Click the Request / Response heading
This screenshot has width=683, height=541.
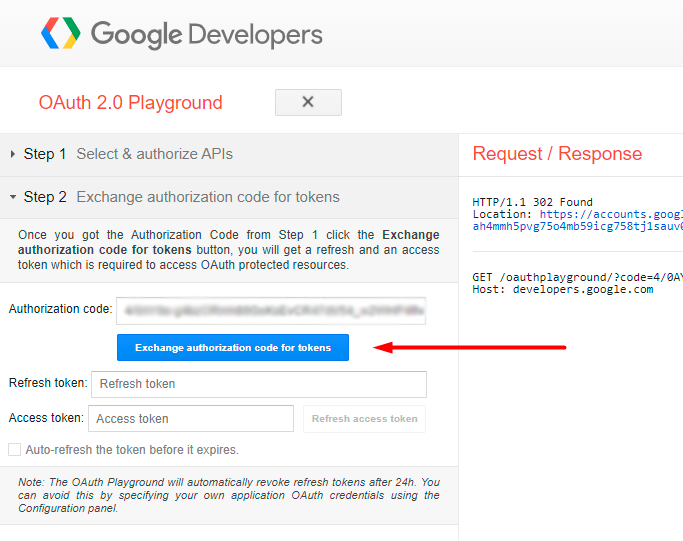pyautogui.click(x=557, y=154)
